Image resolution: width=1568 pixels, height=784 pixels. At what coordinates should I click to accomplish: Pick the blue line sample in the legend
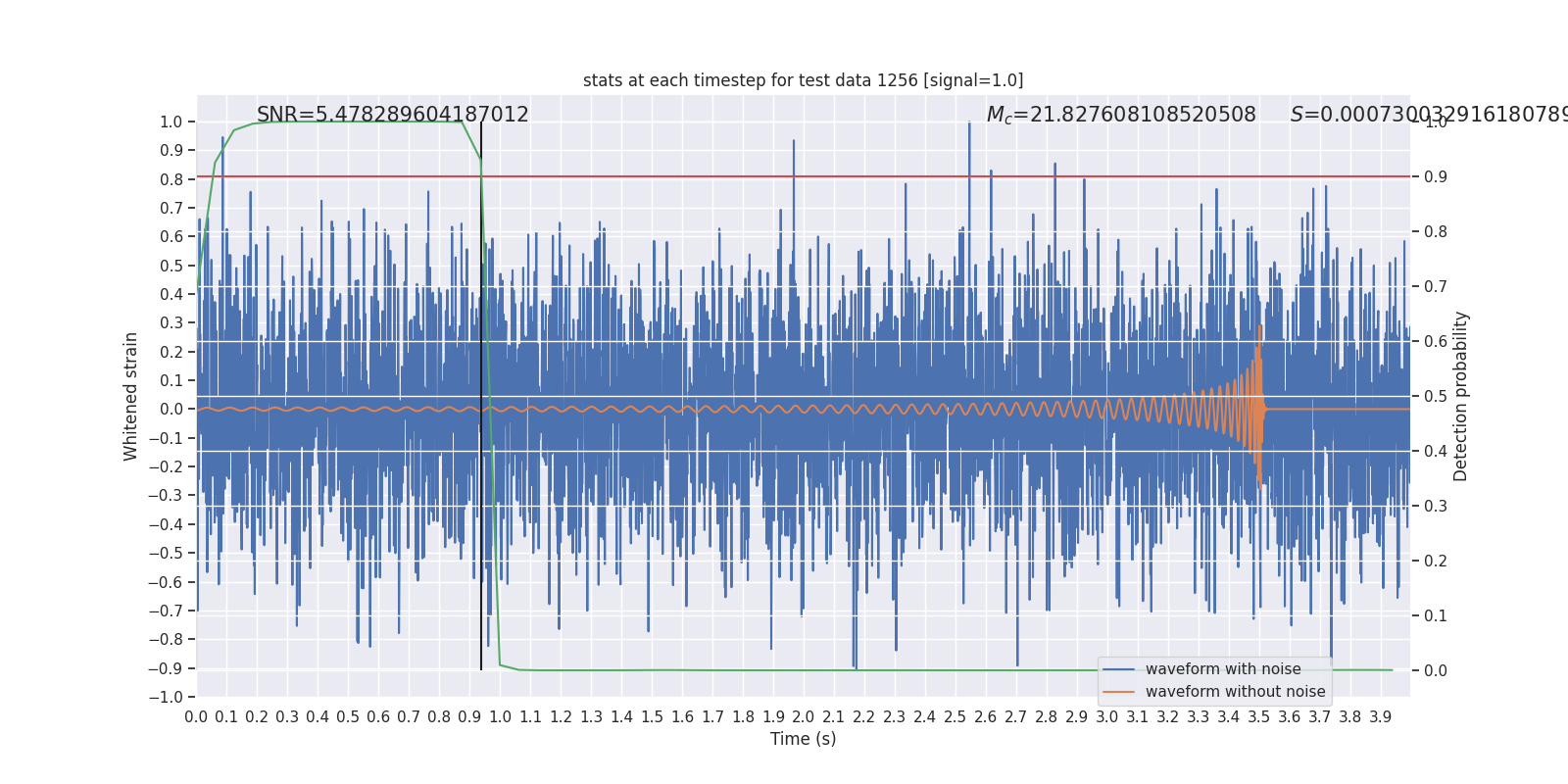pyautogui.click(x=1118, y=669)
